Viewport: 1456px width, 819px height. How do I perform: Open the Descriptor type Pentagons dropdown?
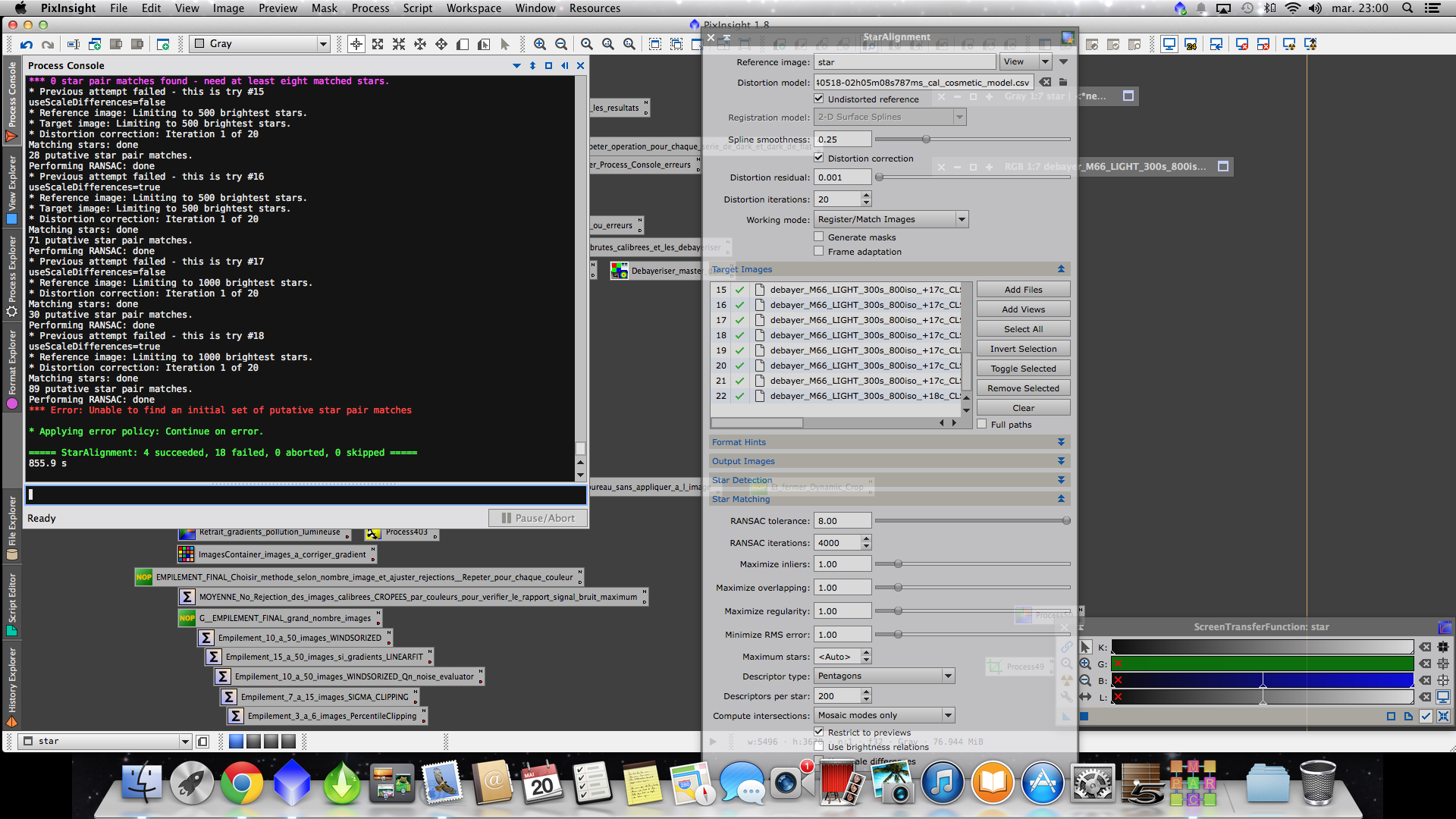[884, 676]
